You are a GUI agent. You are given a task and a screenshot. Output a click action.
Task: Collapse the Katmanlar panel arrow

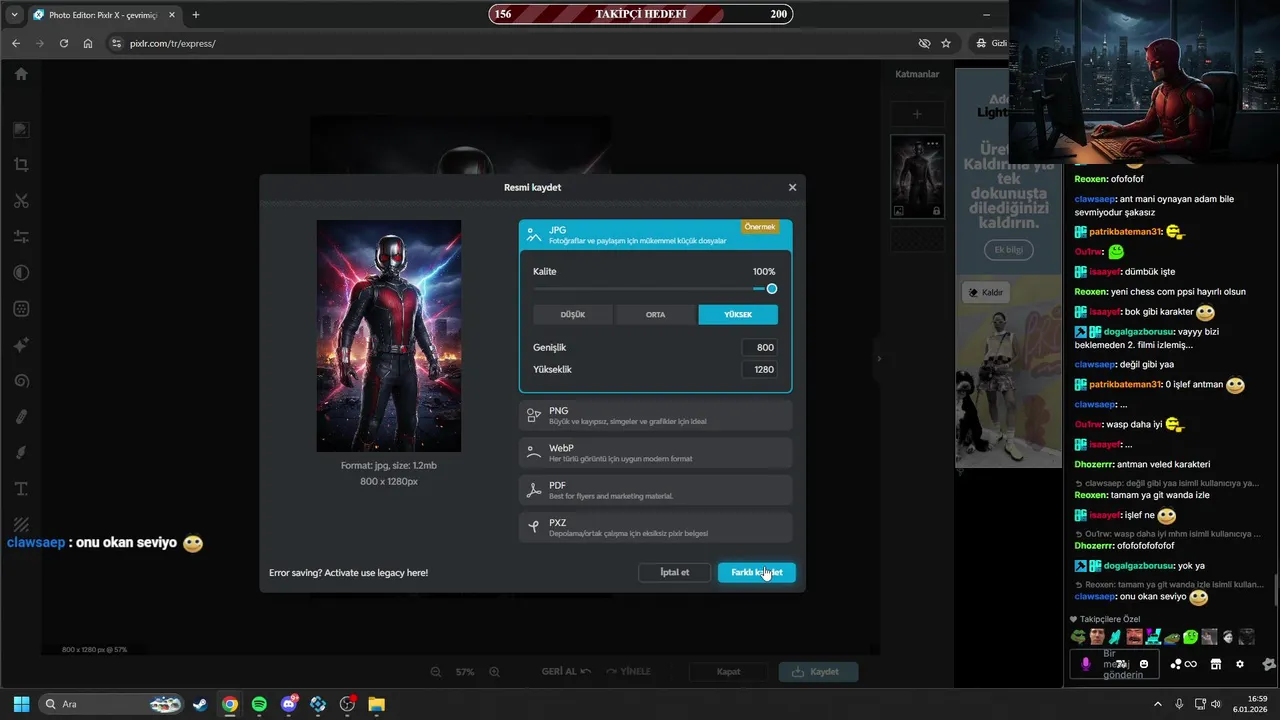880,358
